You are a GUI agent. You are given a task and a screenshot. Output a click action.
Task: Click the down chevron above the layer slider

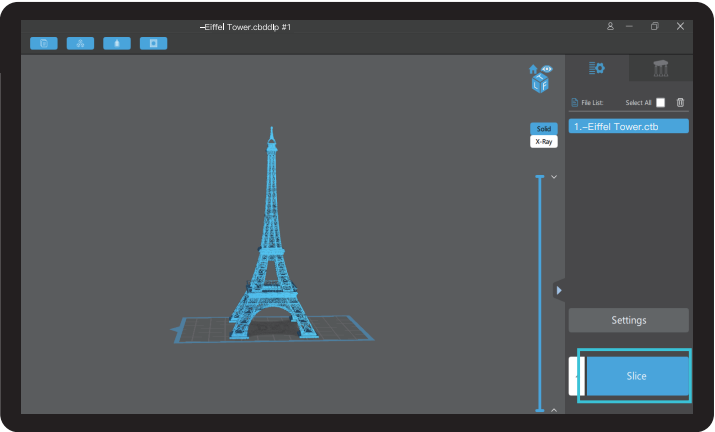click(554, 177)
